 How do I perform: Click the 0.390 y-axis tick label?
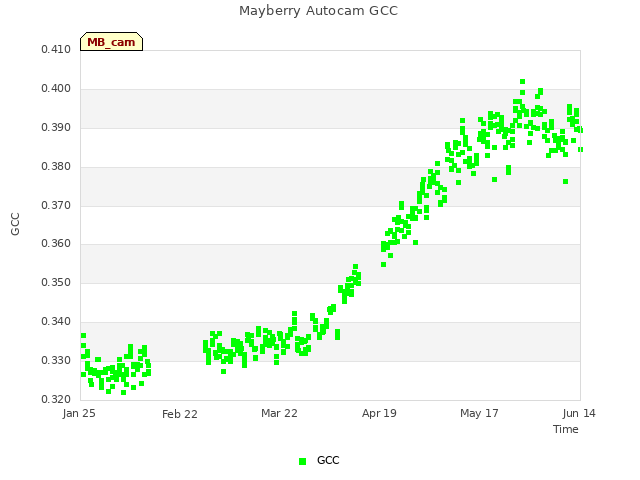tap(56, 128)
